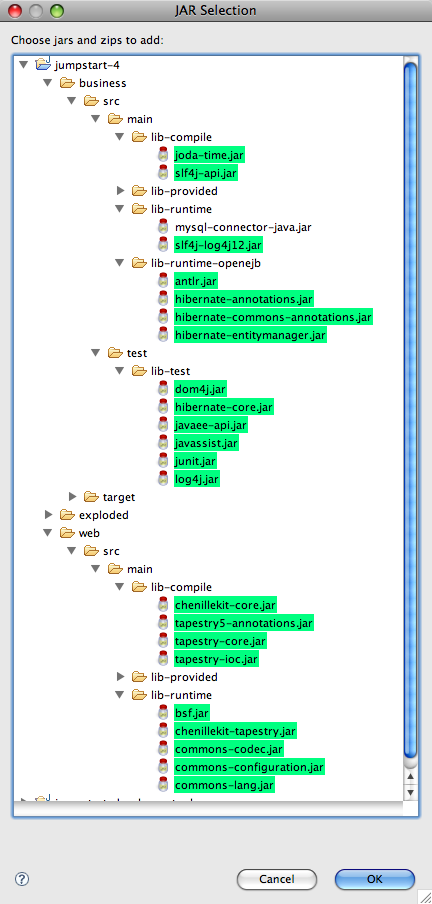Click the jar icon beside tapestry-ioc.jar
This screenshot has width=432, height=904.
[x=163, y=658]
